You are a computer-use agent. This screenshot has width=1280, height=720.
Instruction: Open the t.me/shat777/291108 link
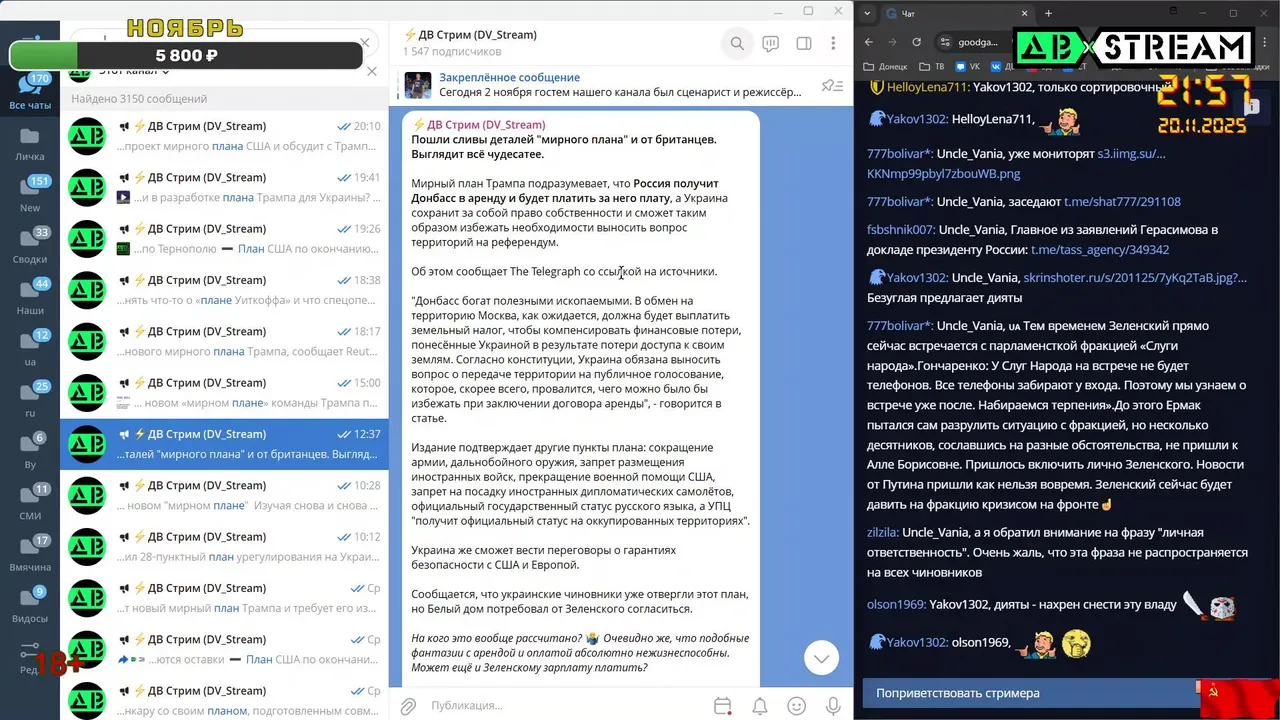point(1122,201)
